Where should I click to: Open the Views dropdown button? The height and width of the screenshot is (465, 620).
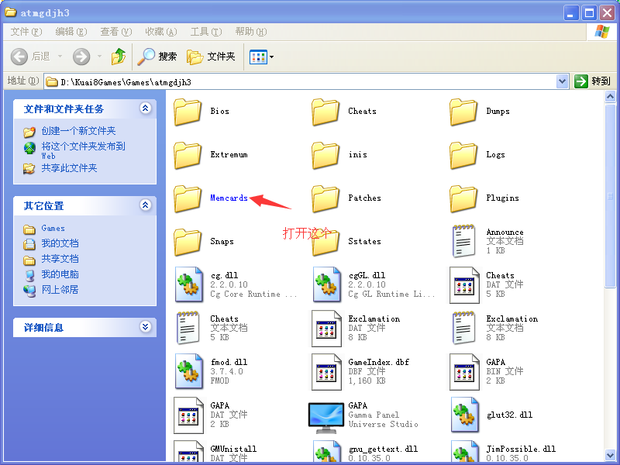pos(260,56)
